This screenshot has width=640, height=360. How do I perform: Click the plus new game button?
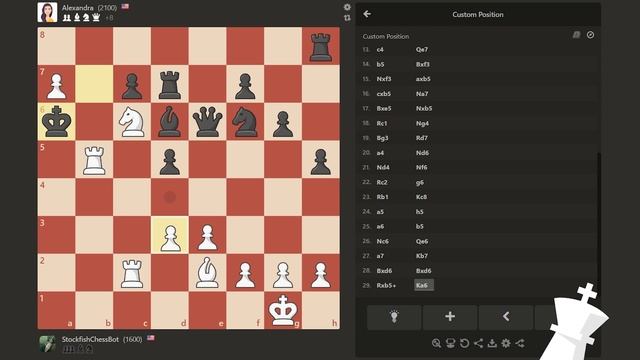click(450, 317)
